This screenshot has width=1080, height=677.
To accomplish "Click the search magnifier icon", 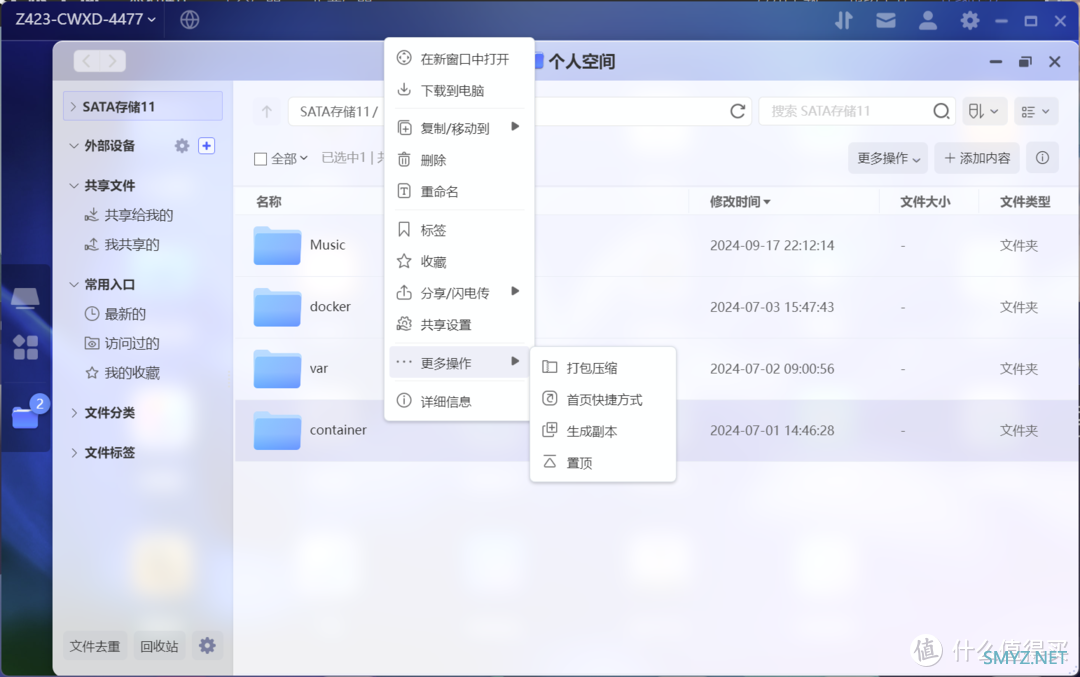I will coord(941,112).
